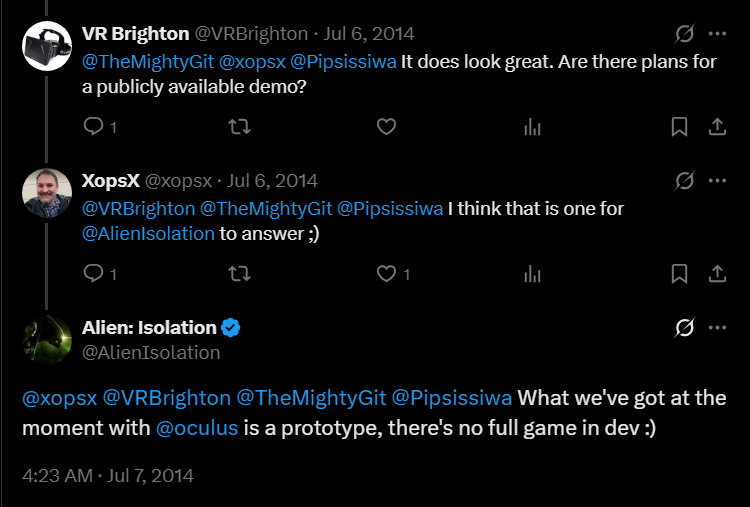Reply to XopsX's tweet
This screenshot has height=507, width=750.
[93, 273]
